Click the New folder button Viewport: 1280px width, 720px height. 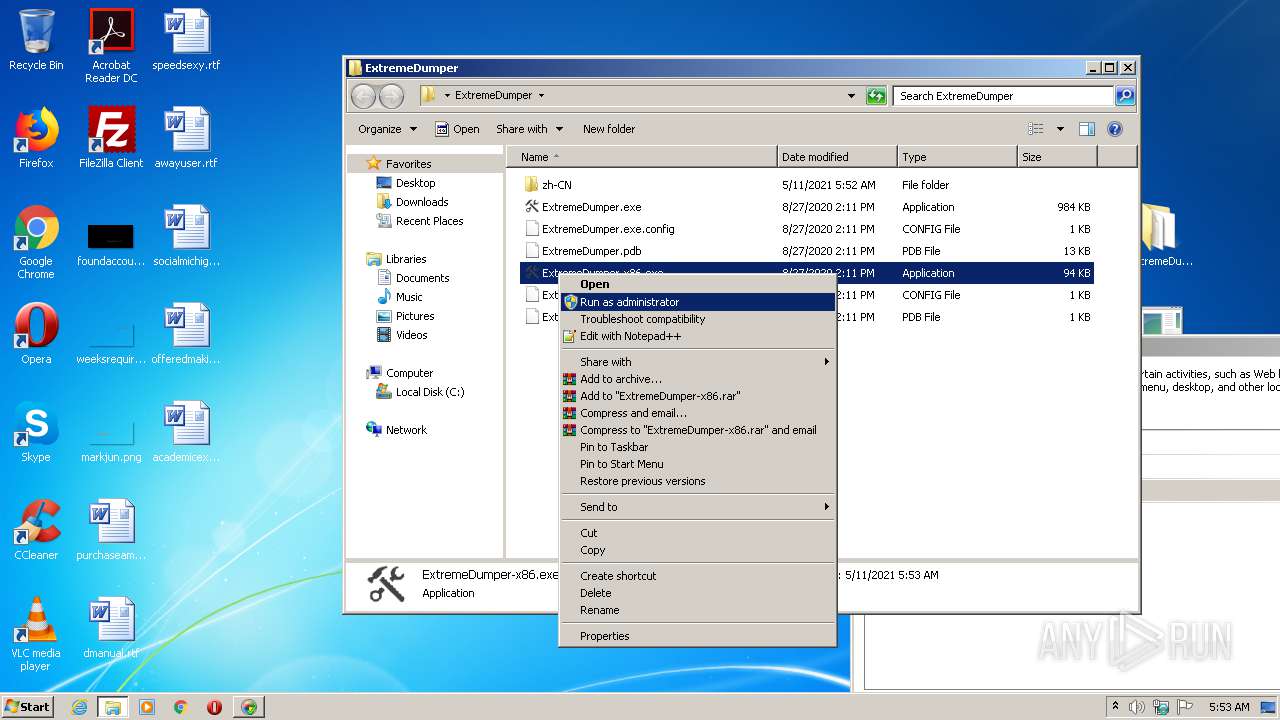tap(609, 129)
